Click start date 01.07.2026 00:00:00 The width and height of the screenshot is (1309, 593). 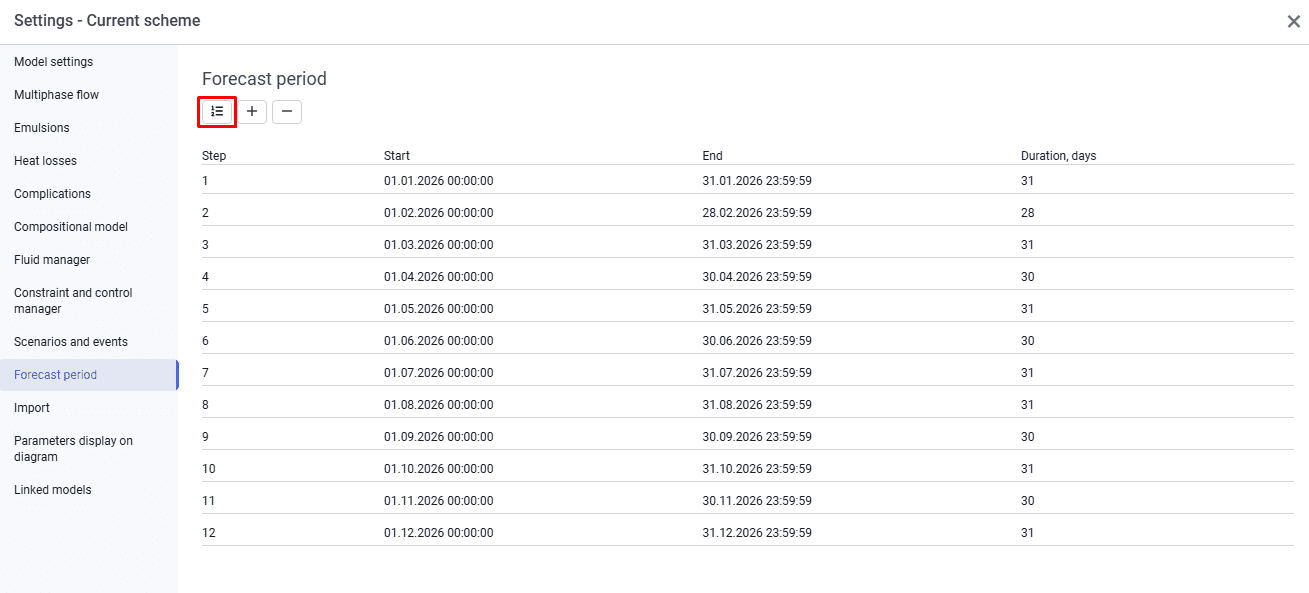tap(438, 373)
